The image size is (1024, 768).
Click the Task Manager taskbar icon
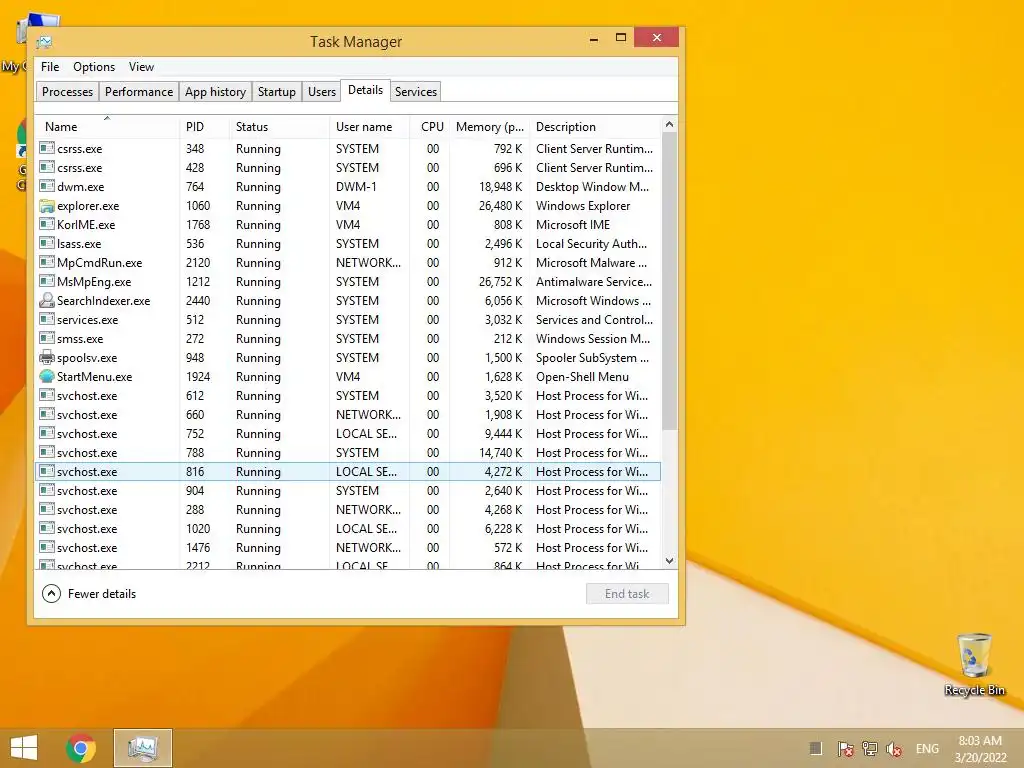[142, 748]
